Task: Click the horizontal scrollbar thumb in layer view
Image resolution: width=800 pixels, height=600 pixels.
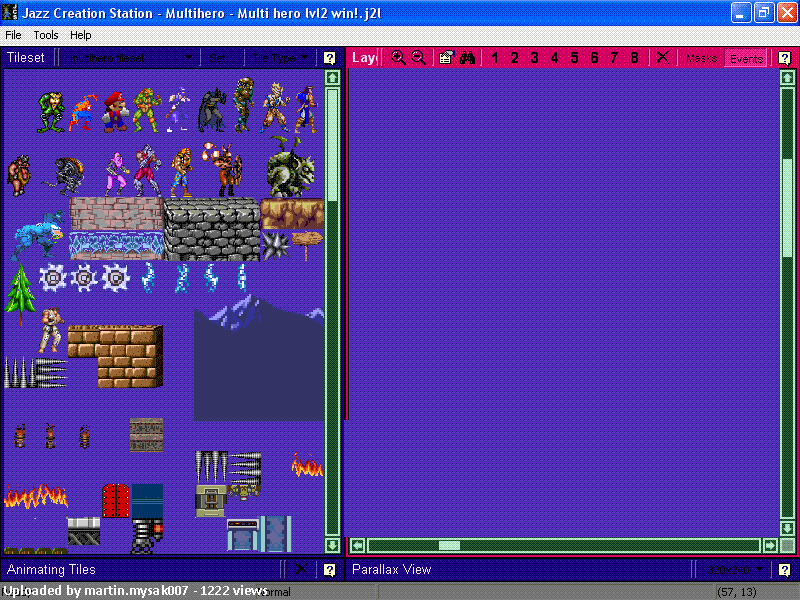Action: [449, 545]
